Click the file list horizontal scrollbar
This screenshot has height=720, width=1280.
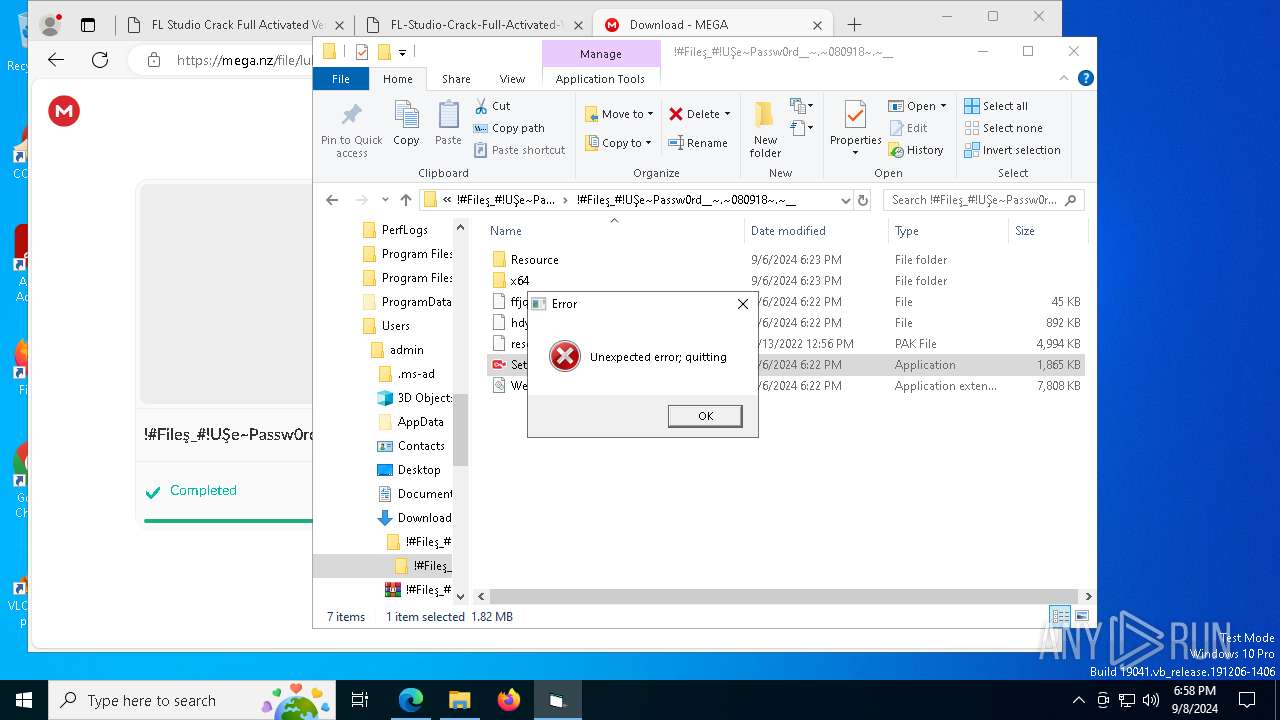point(785,596)
